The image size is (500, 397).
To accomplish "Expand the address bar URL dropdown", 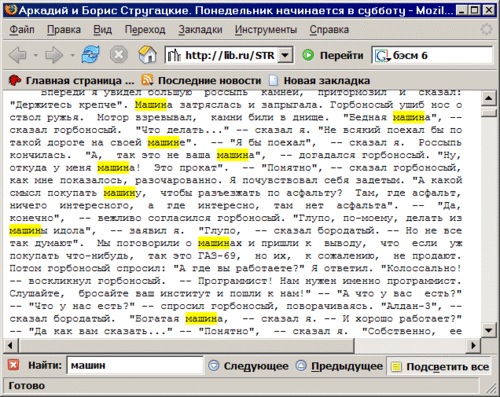I will [x=285, y=55].
